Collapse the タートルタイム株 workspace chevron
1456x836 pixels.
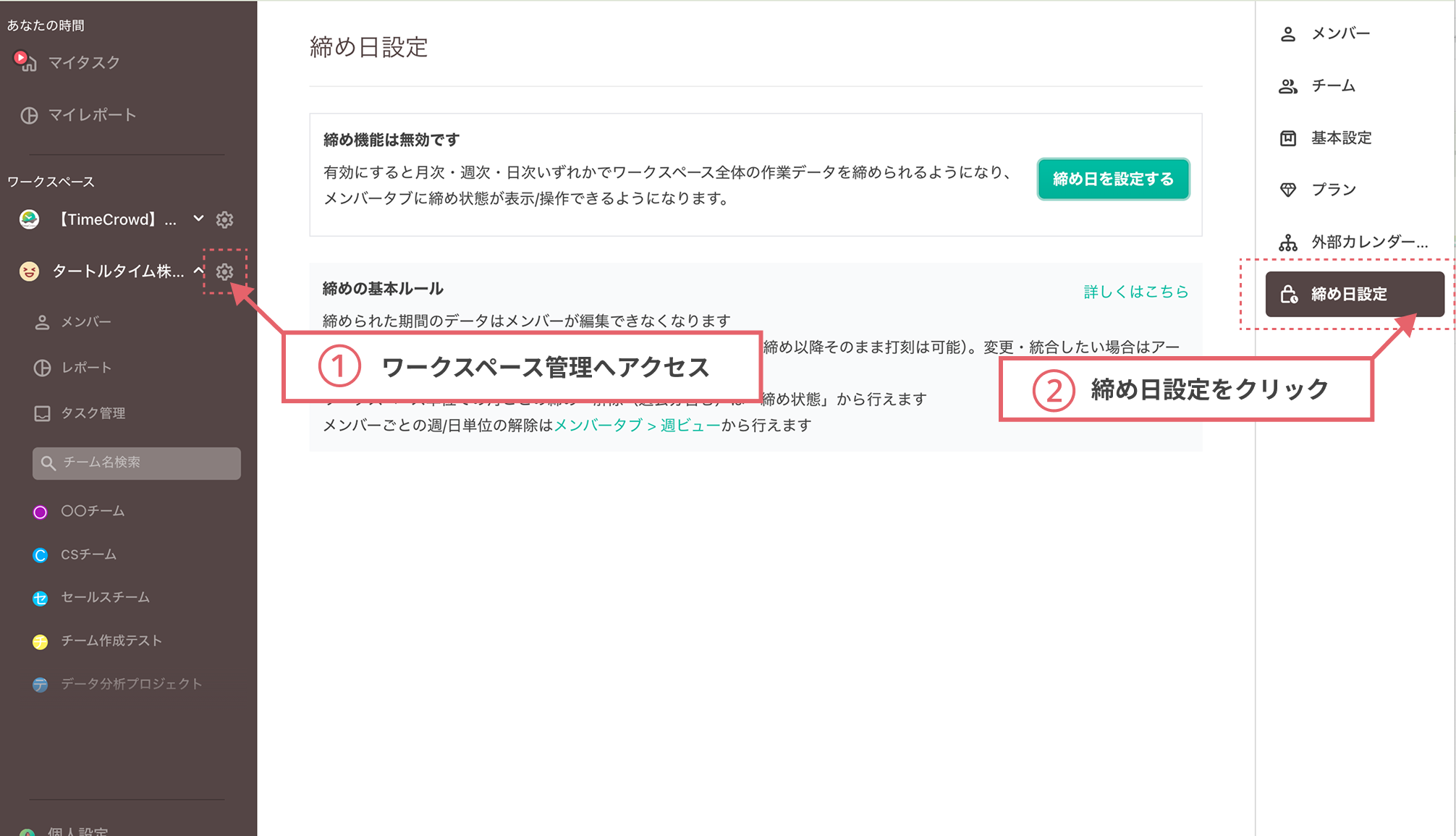198,271
